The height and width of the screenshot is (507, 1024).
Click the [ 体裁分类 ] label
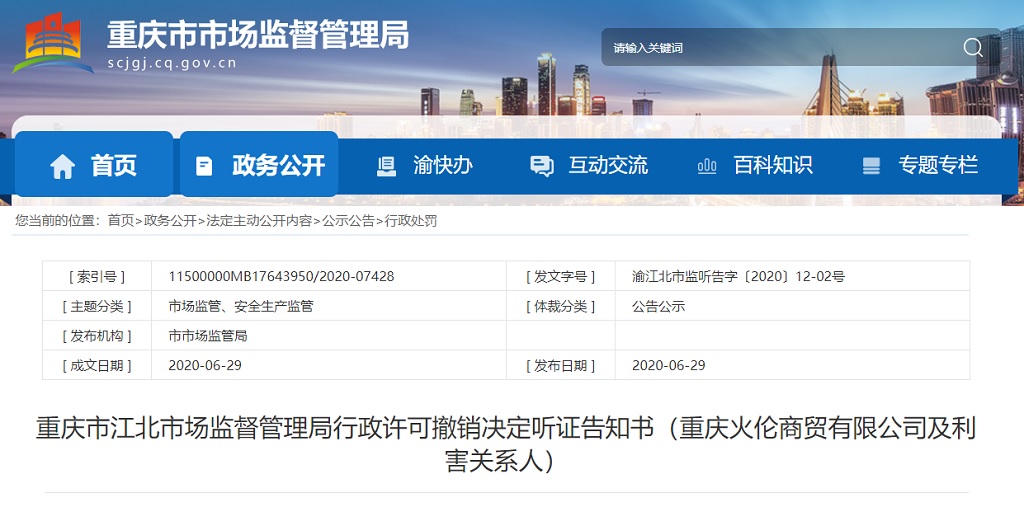[x=561, y=306]
